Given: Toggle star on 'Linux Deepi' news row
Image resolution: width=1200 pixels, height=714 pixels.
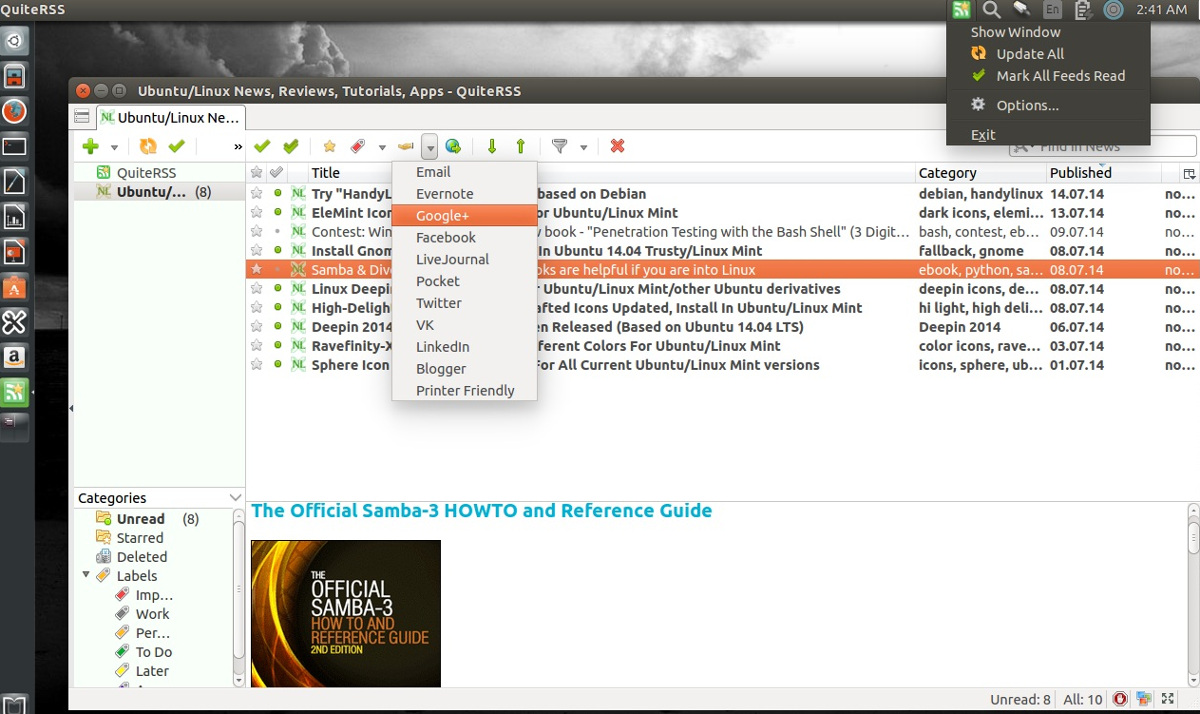Looking at the screenshot, I should (257, 289).
